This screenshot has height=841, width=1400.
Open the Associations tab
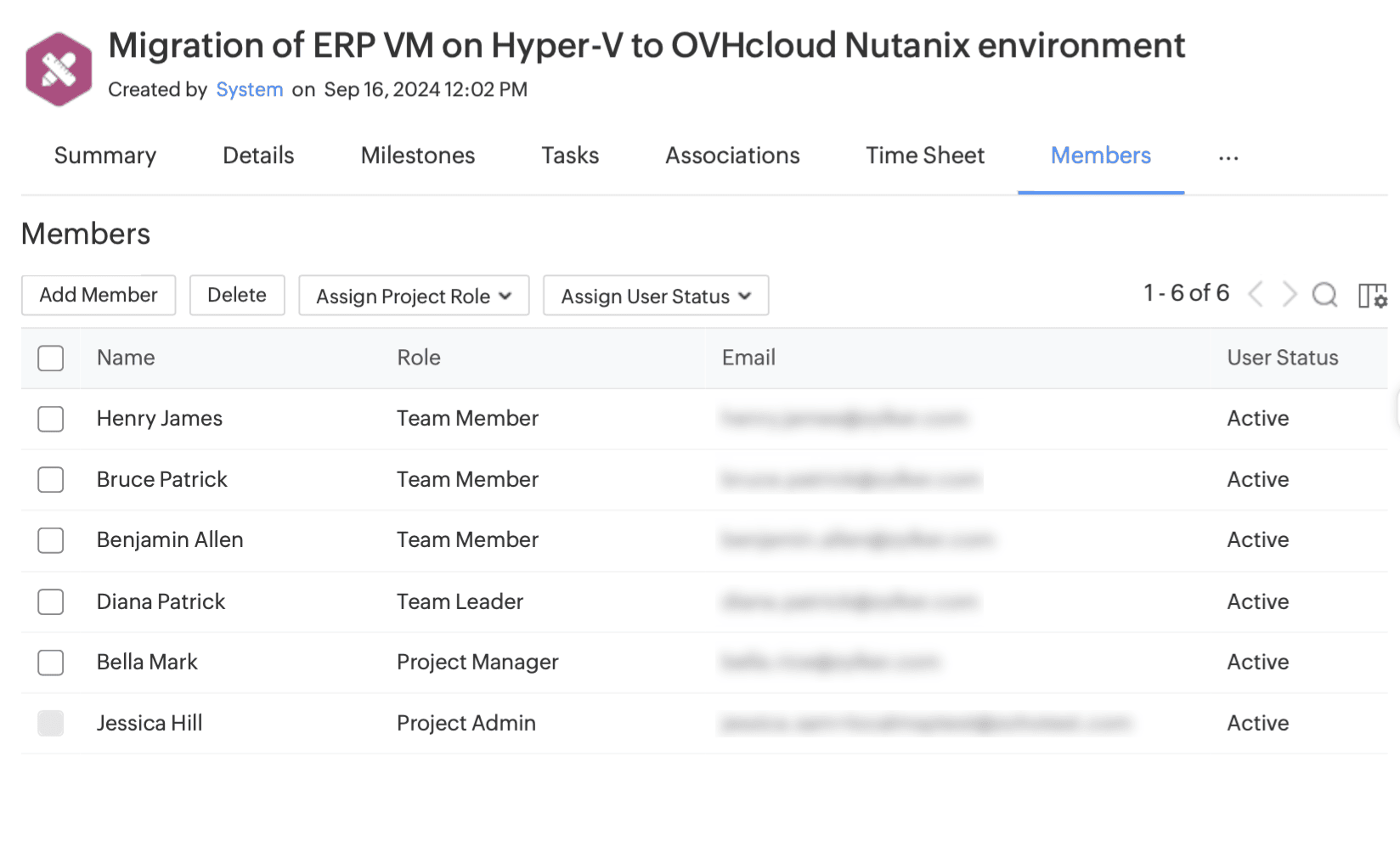click(x=731, y=155)
